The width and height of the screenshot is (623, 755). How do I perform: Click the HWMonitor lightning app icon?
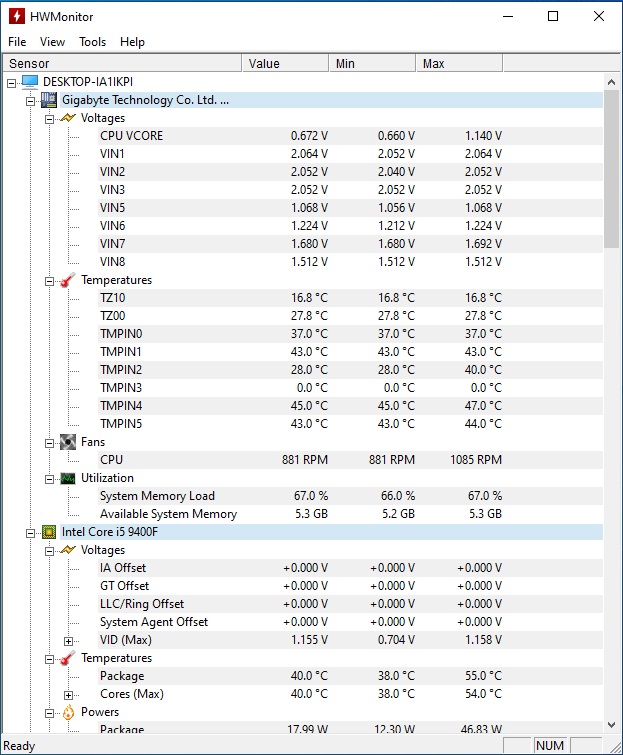[x=16, y=16]
